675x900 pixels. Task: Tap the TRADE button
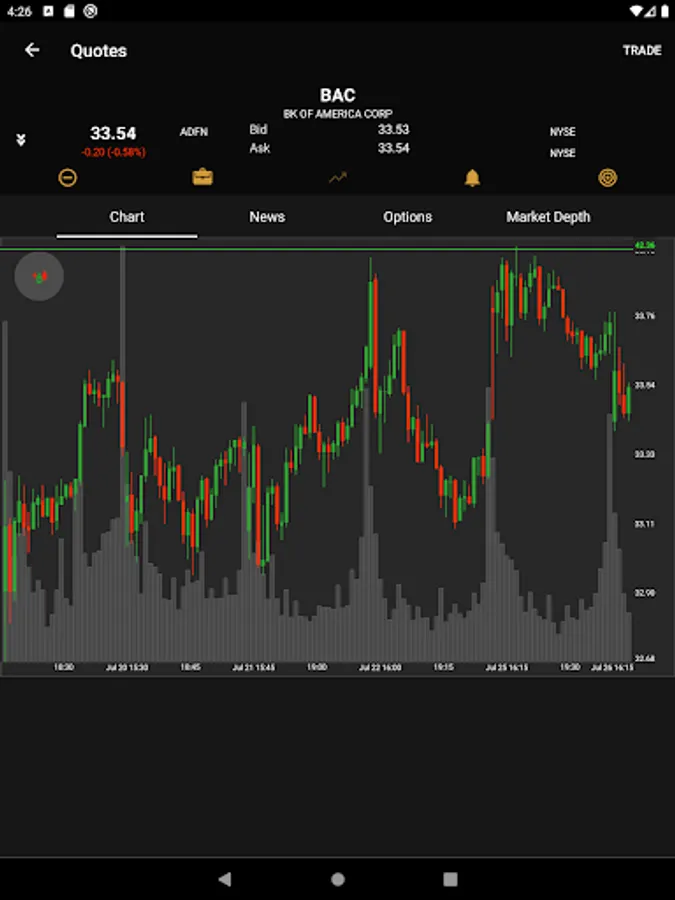click(642, 51)
